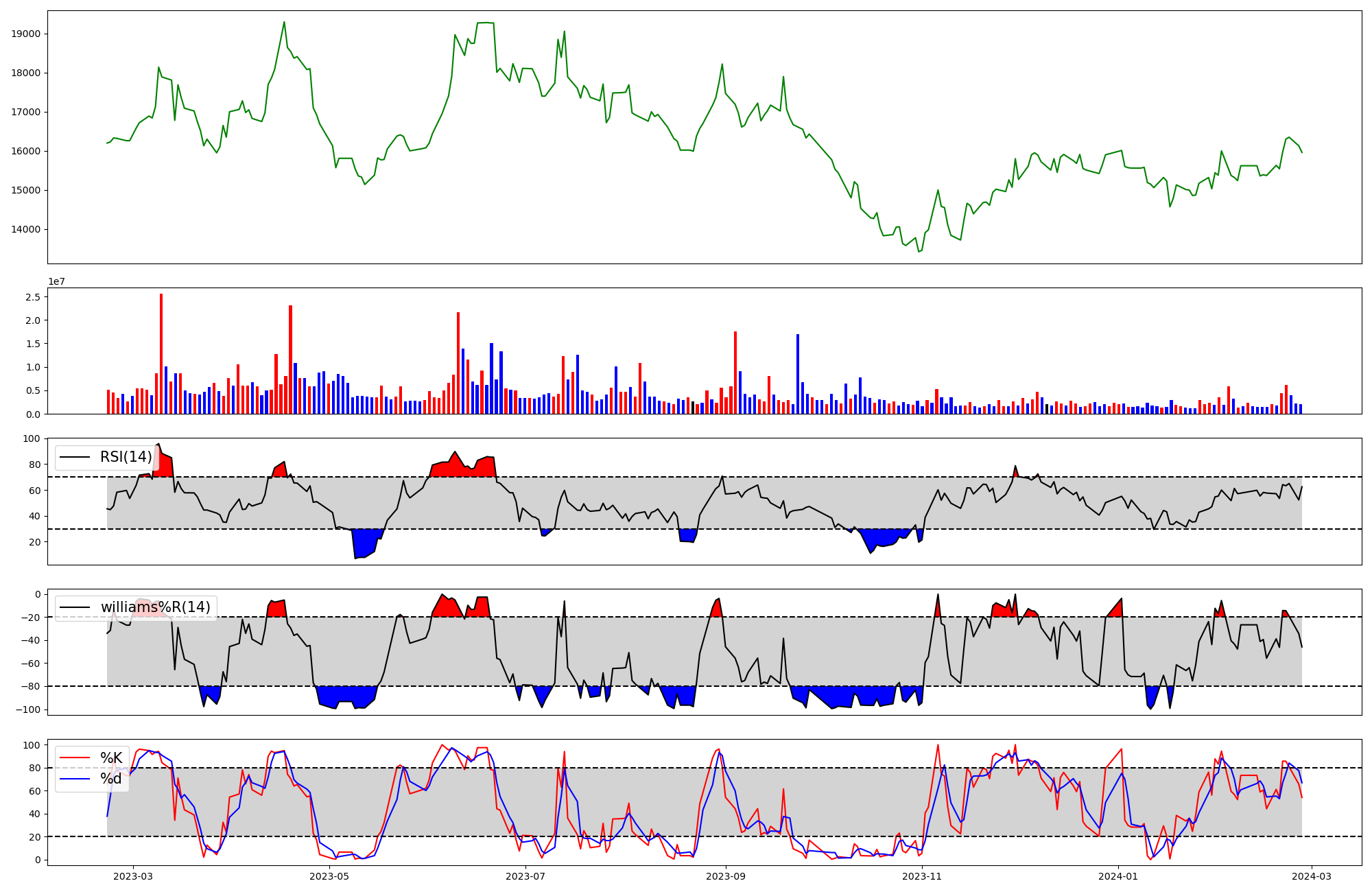Image resolution: width=1372 pixels, height=892 pixels.
Task: Click the 2024-01 x-axis date label
Action: [x=1119, y=876]
